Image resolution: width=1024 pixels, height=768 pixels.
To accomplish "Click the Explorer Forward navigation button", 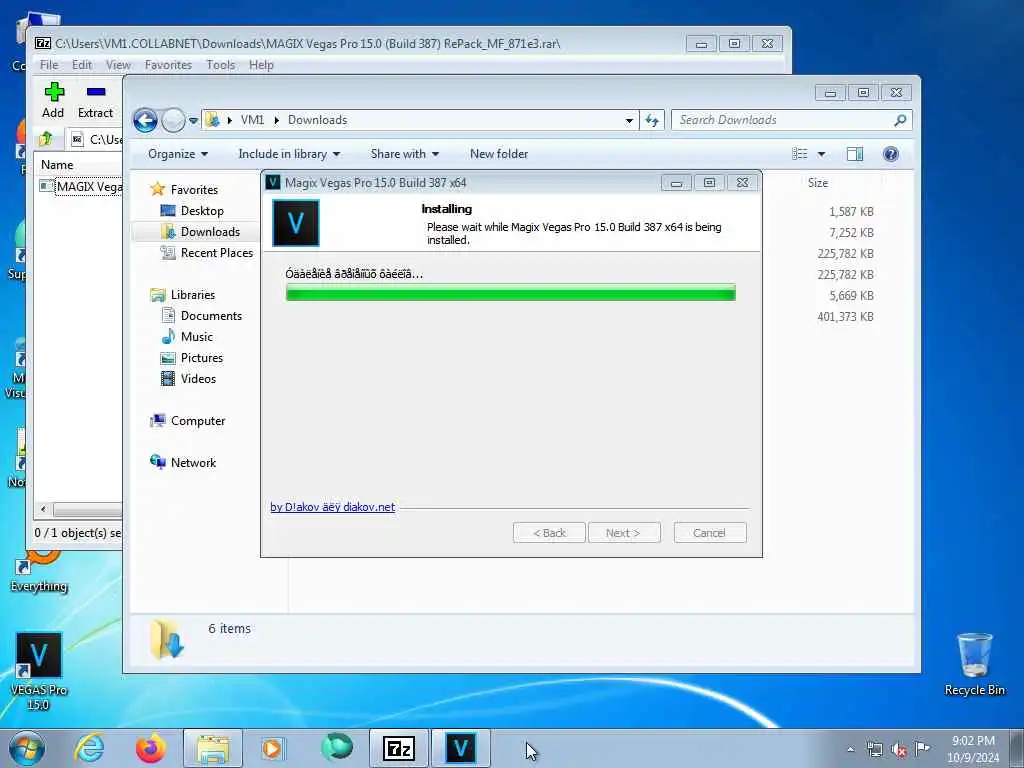I will 173,120.
